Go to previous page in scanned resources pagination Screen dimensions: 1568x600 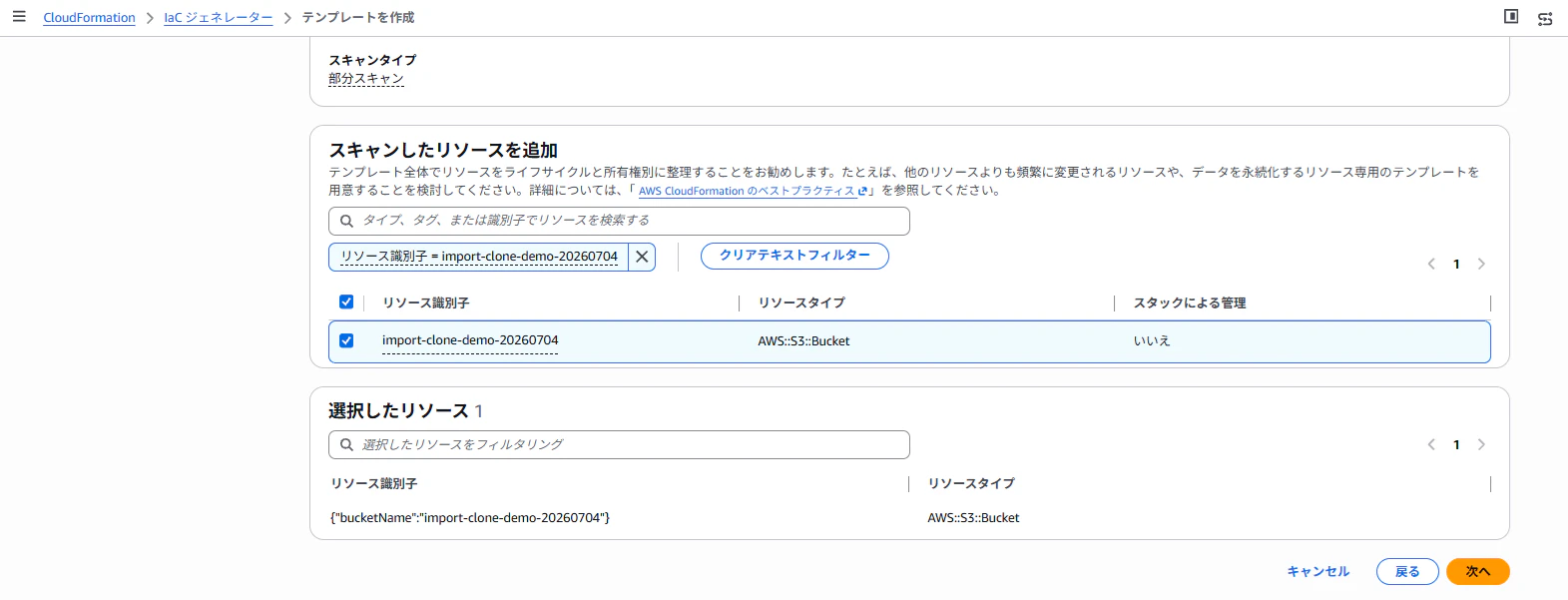coord(1431,264)
